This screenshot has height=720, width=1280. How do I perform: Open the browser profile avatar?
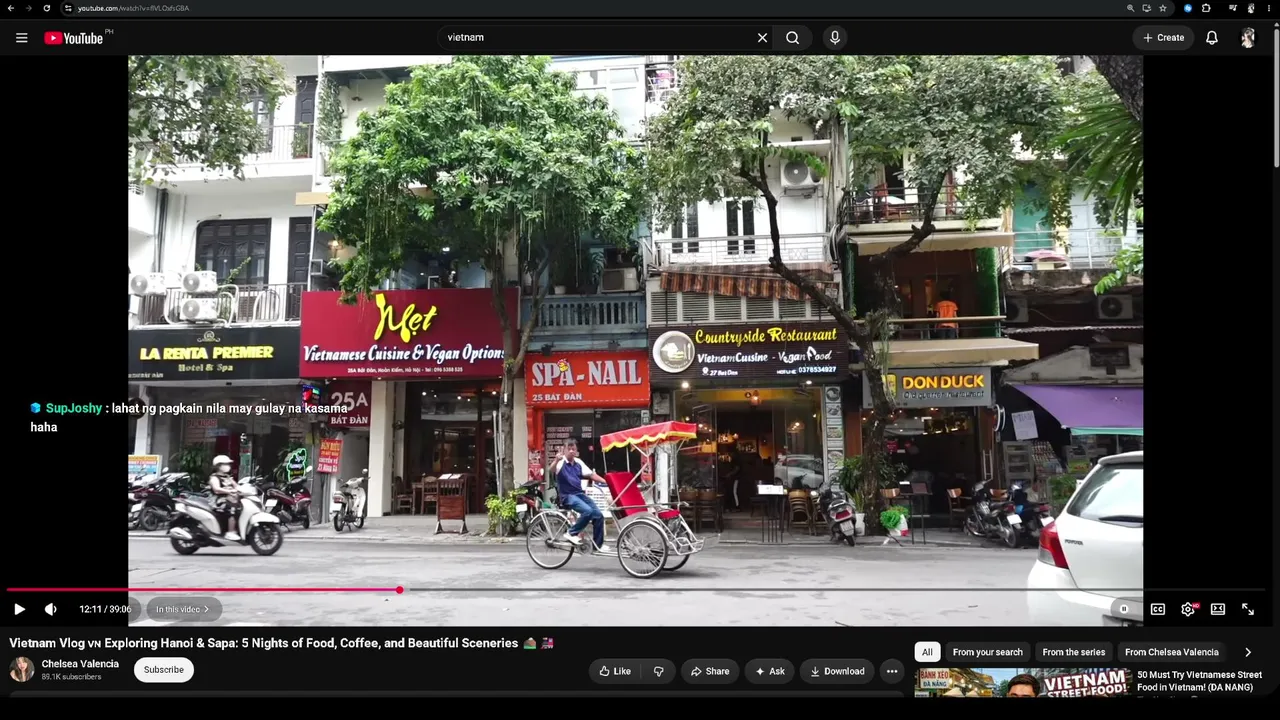pos(1251,8)
